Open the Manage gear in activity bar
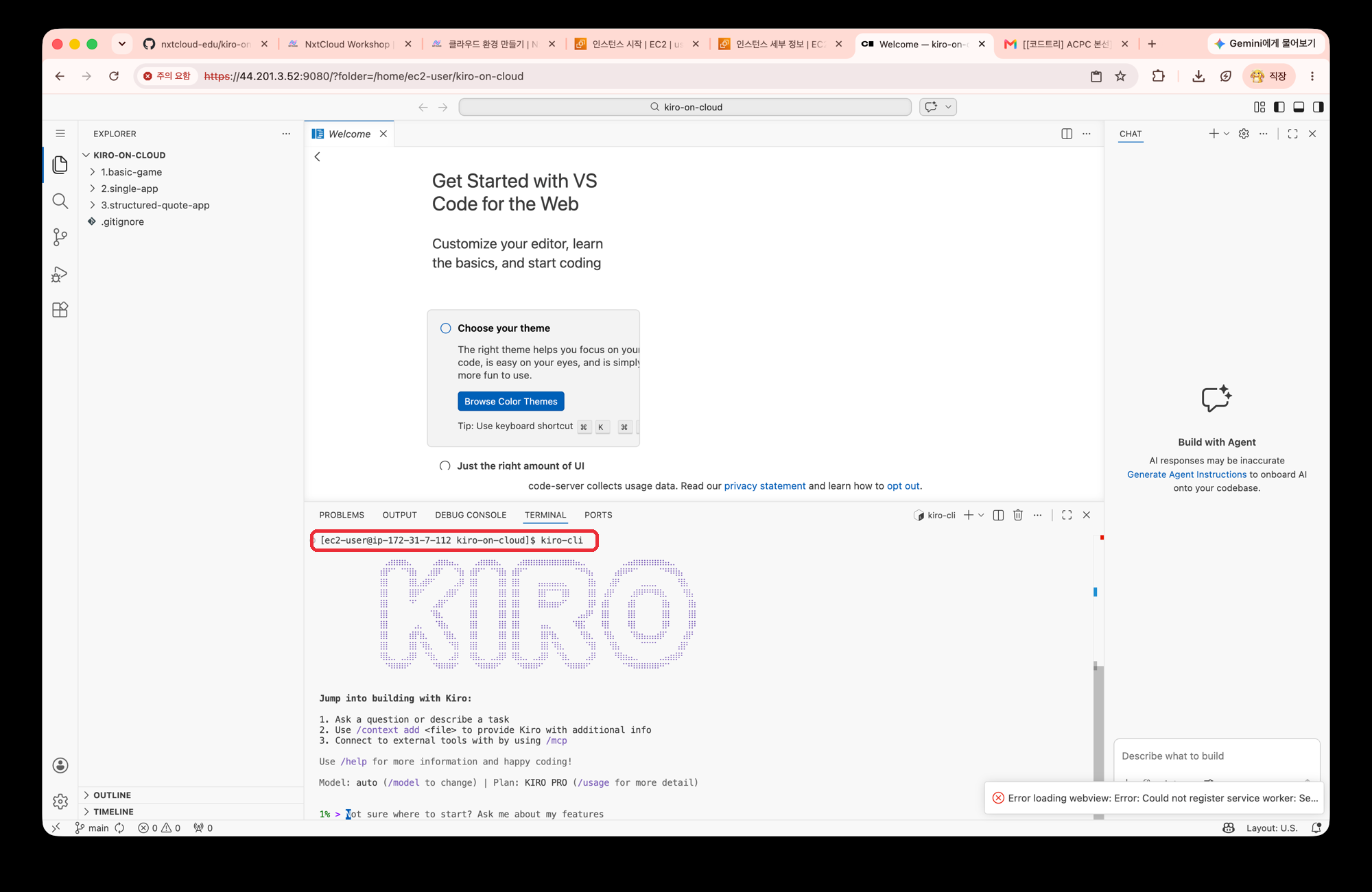Image resolution: width=1372 pixels, height=892 pixels. tap(60, 801)
